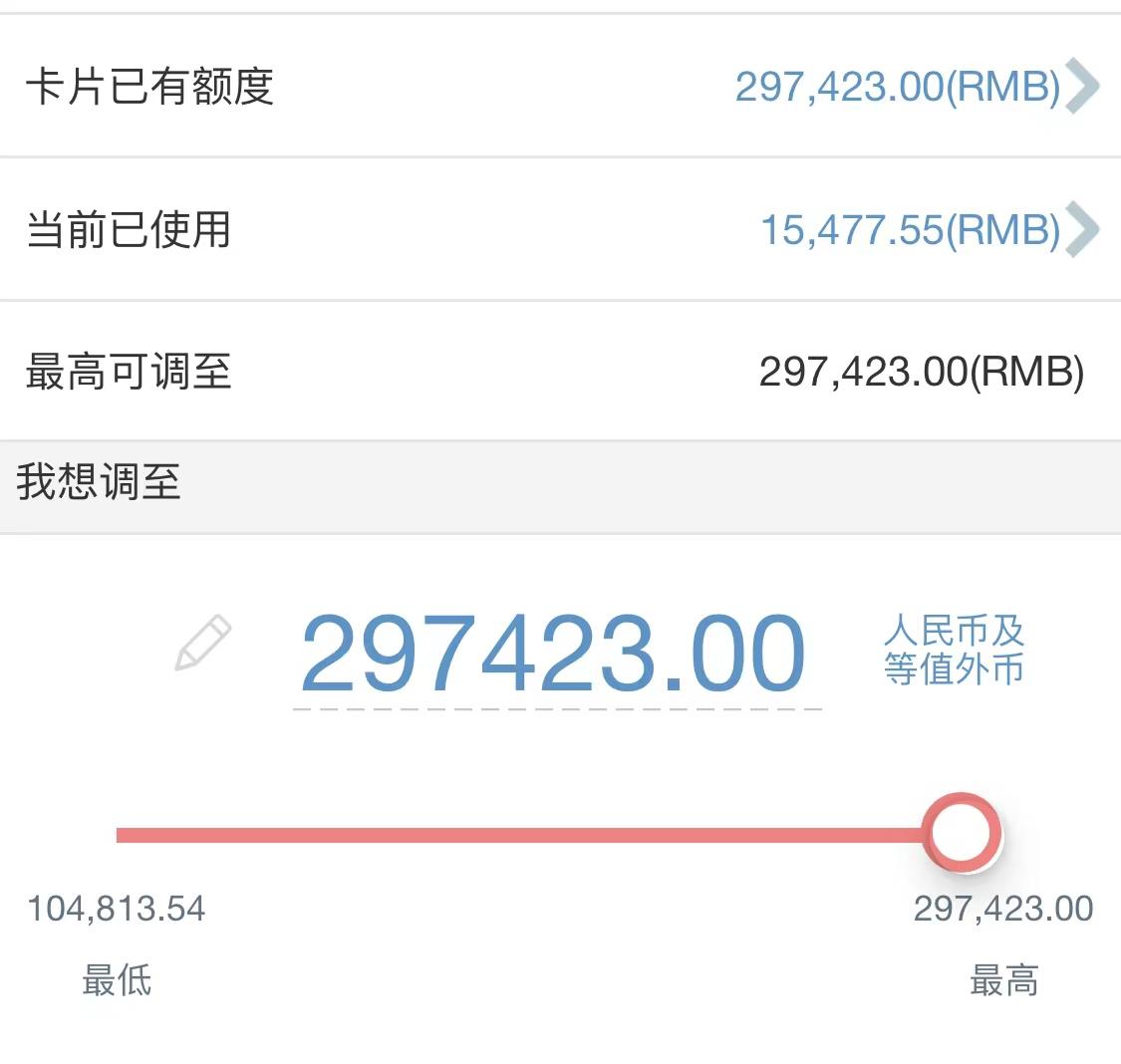This screenshot has width=1121, height=1064.
Task: Click the minimum value 104,813.54
Action: pos(116,909)
